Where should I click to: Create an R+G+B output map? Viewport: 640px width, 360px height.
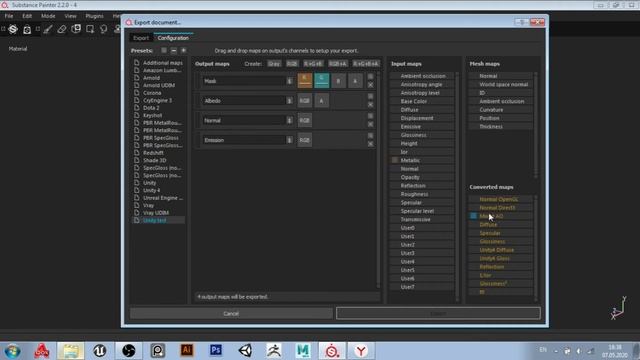point(313,64)
